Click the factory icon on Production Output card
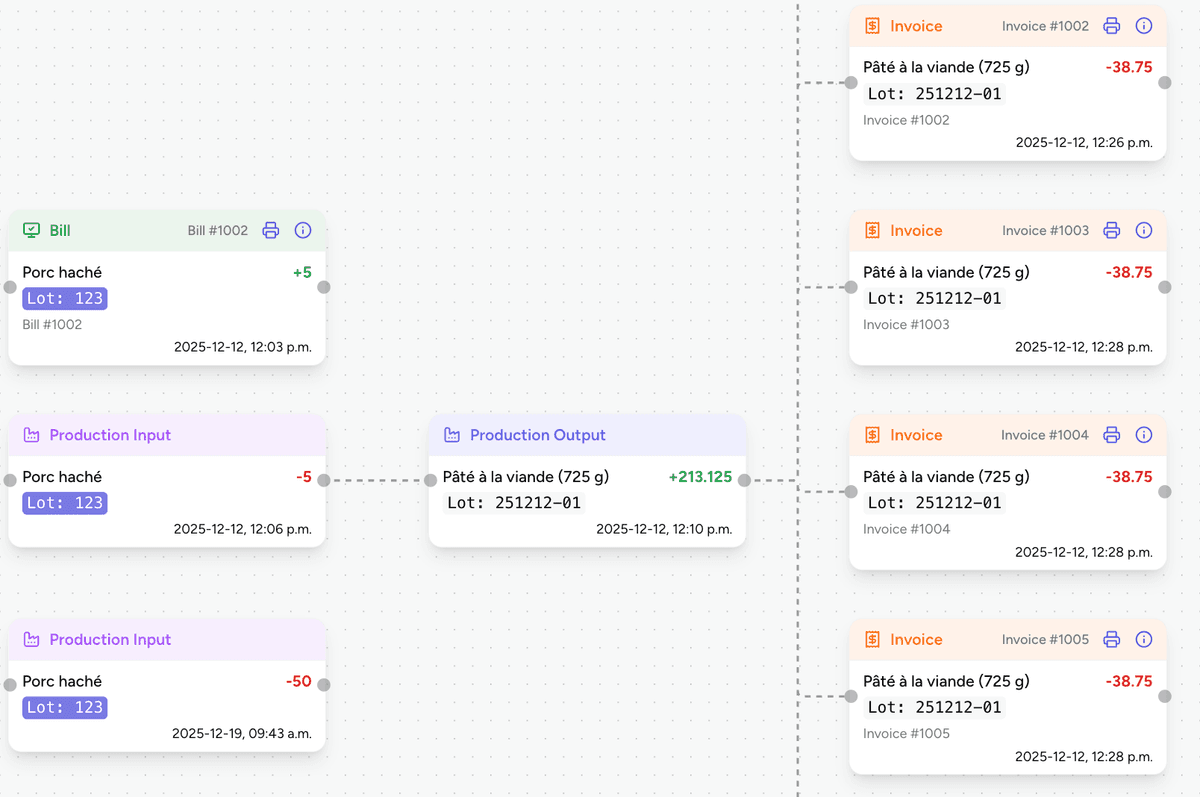This screenshot has height=797, width=1200. coord(452,435)
